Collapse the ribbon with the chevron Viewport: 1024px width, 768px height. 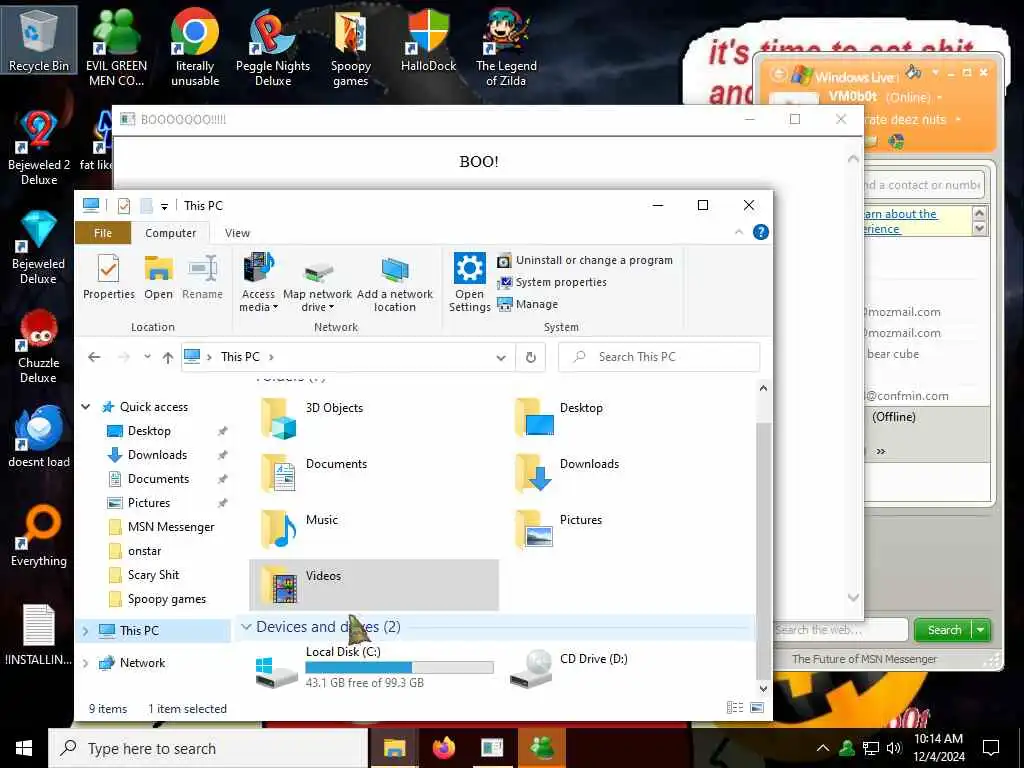[739, 232]
